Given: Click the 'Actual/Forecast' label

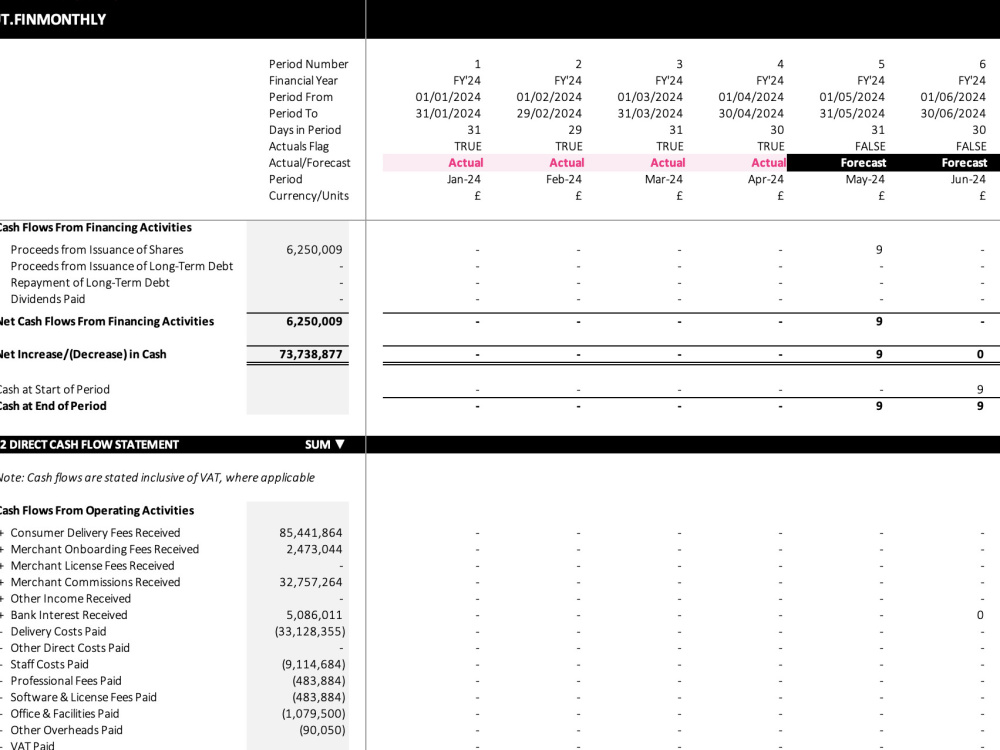Looking at the screenshot, I should pyautogui.click(x=309, y=163).
